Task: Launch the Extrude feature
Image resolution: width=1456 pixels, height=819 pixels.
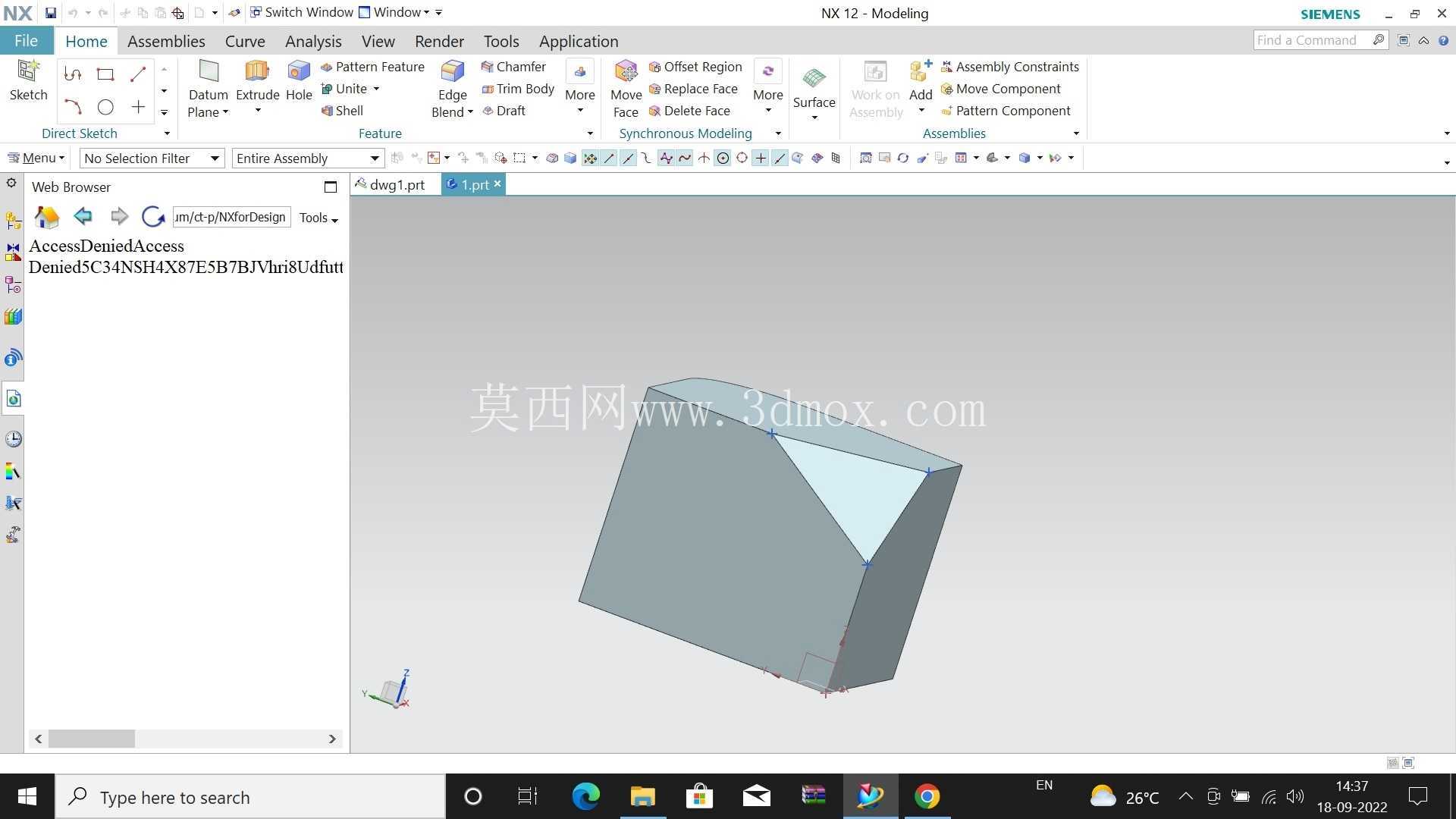Action: 257,80
